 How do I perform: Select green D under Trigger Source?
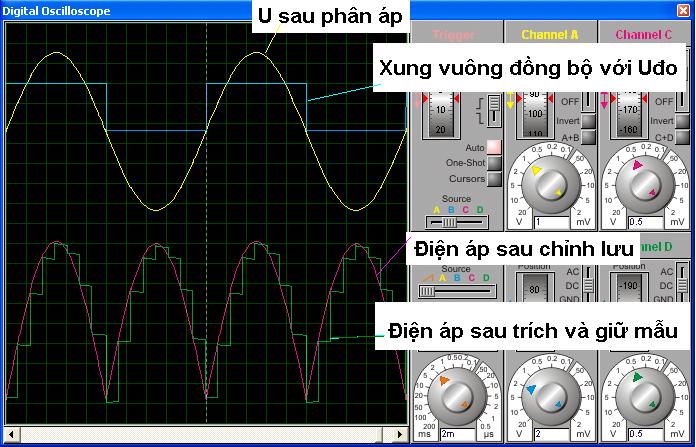pos(479,210)
